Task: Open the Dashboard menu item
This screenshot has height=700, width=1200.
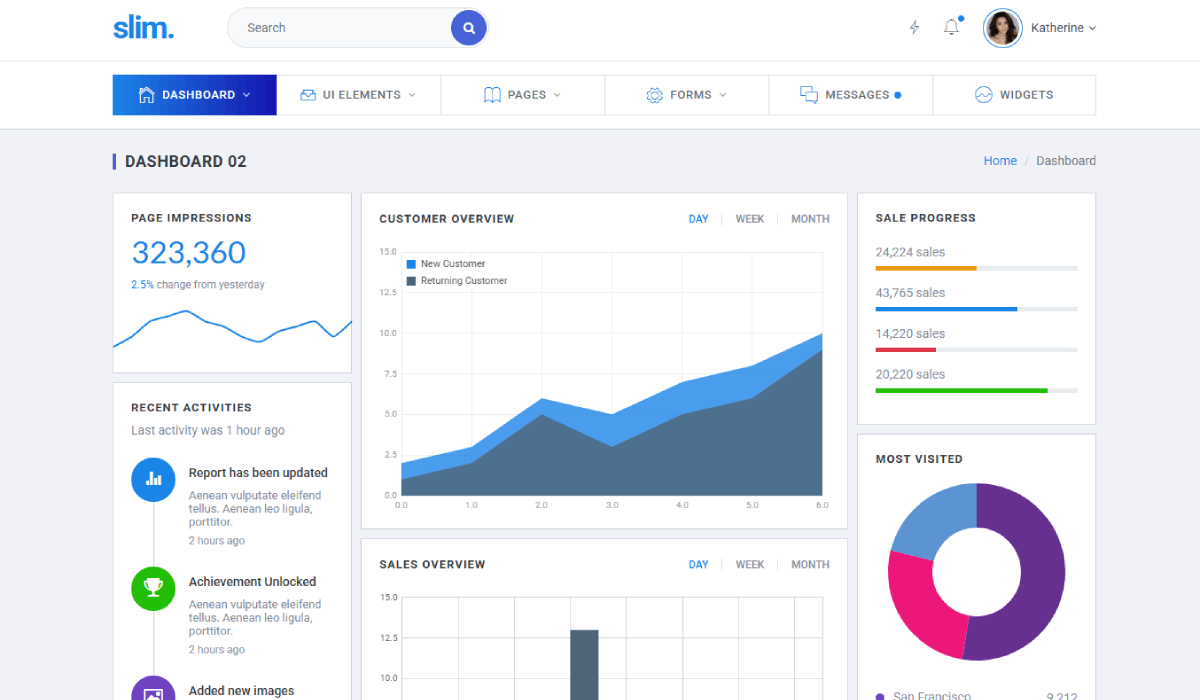Action: tap(195, 95)
